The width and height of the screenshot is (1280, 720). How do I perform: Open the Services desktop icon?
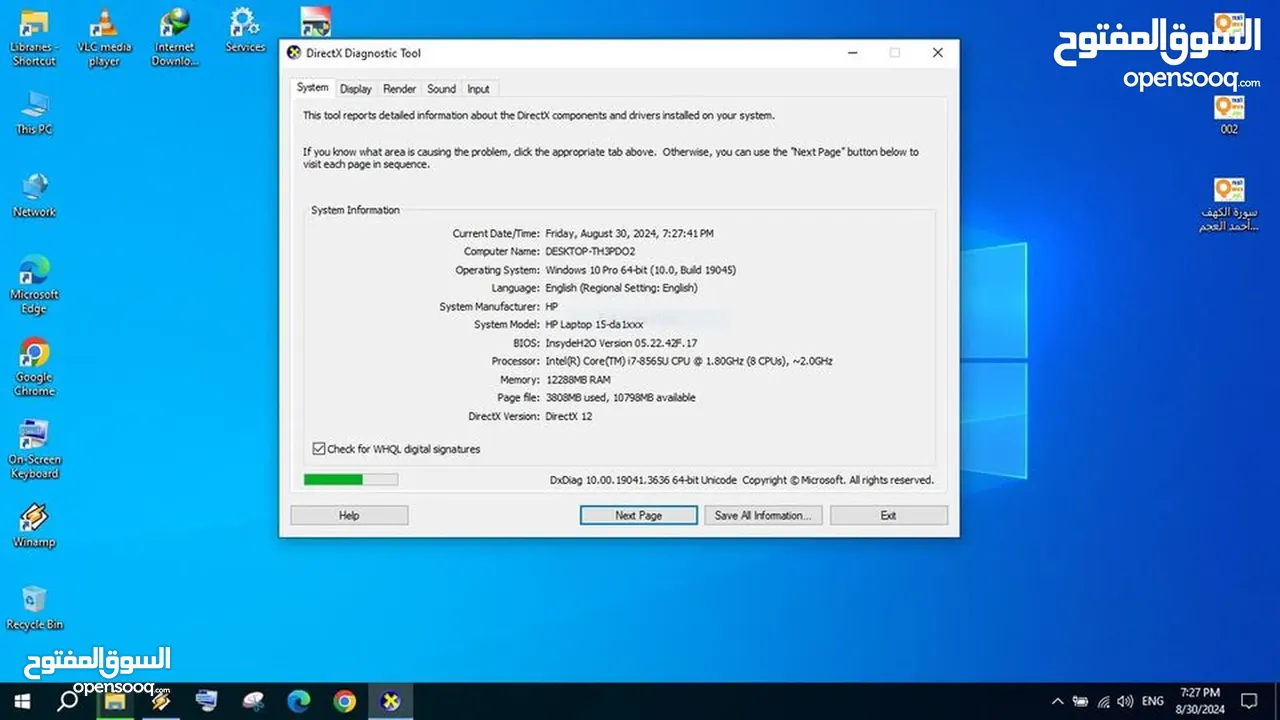[245, 31]
